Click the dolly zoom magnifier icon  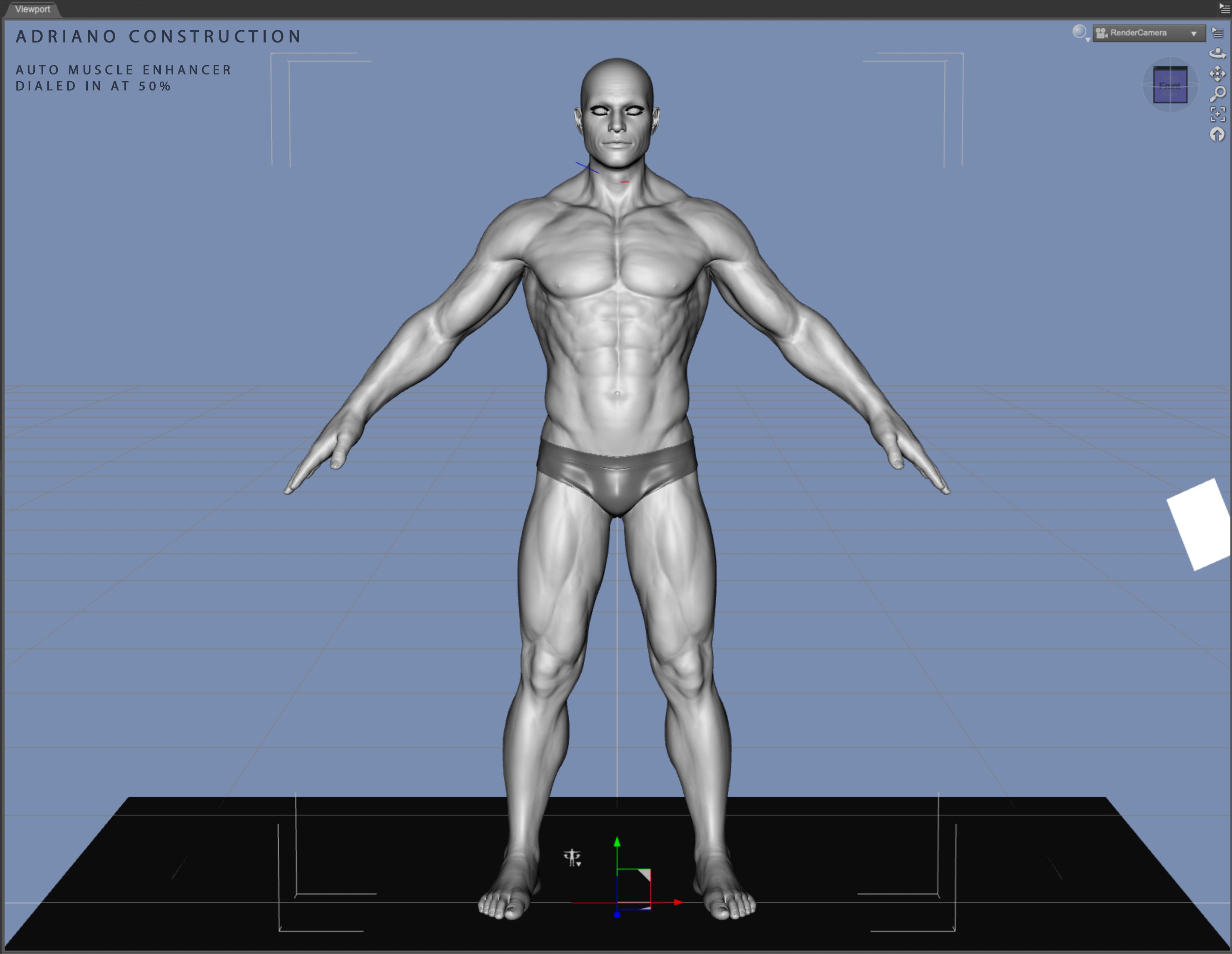click(x=1217, y=94)
